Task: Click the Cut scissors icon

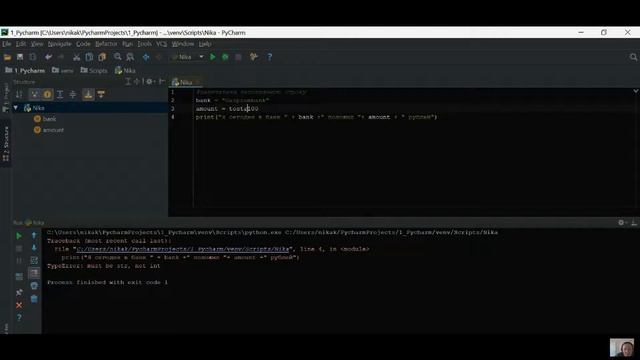Action: (76, 57)
